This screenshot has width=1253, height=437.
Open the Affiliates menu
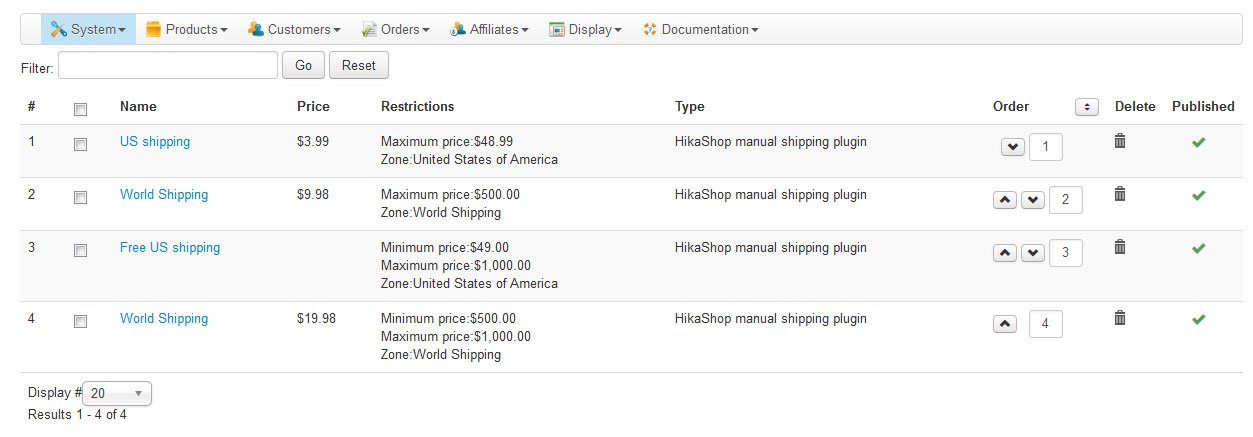[489, 30]
